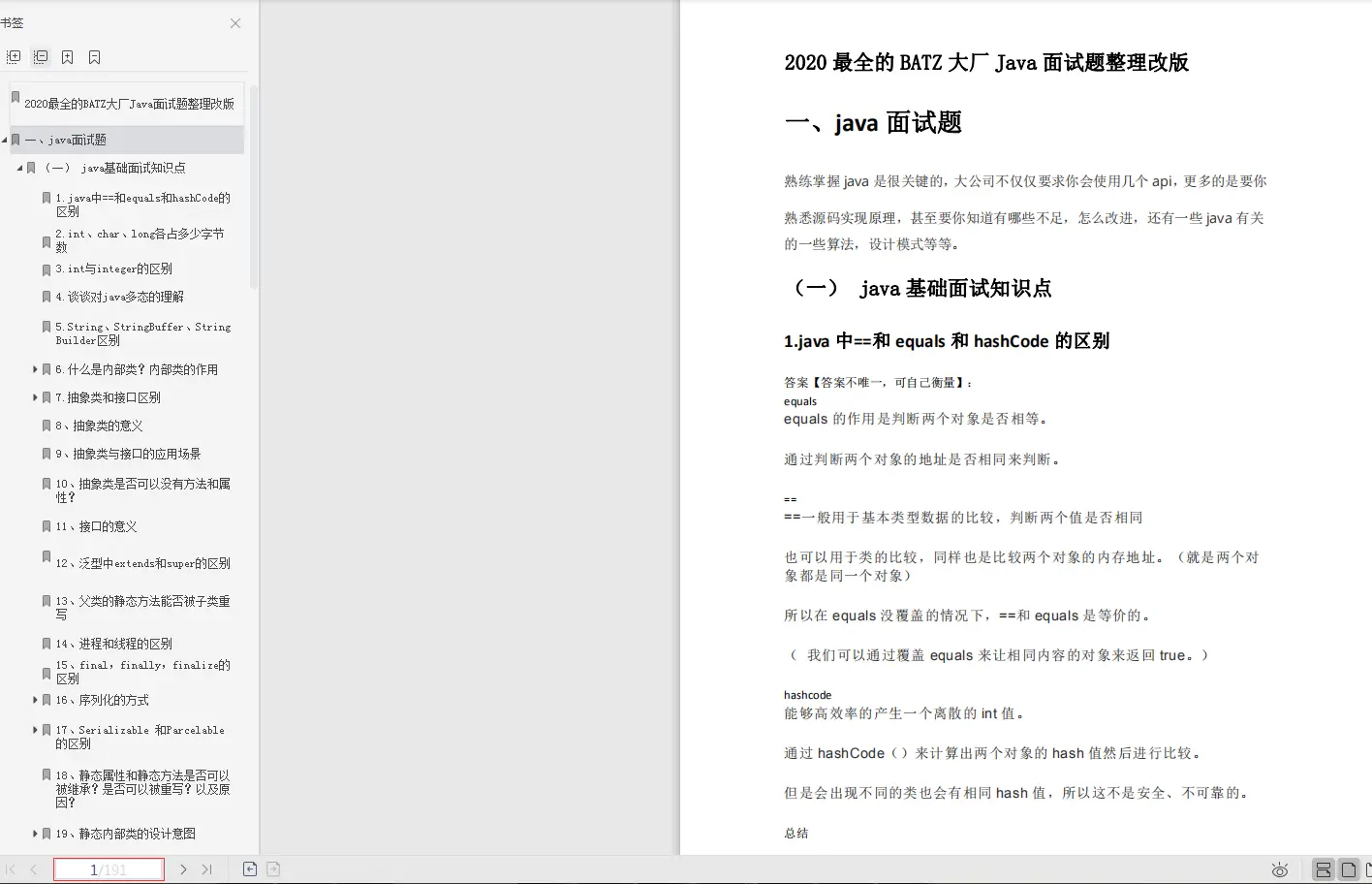Expand all bookmarks in bookmark panel

(x=14, y=57)
